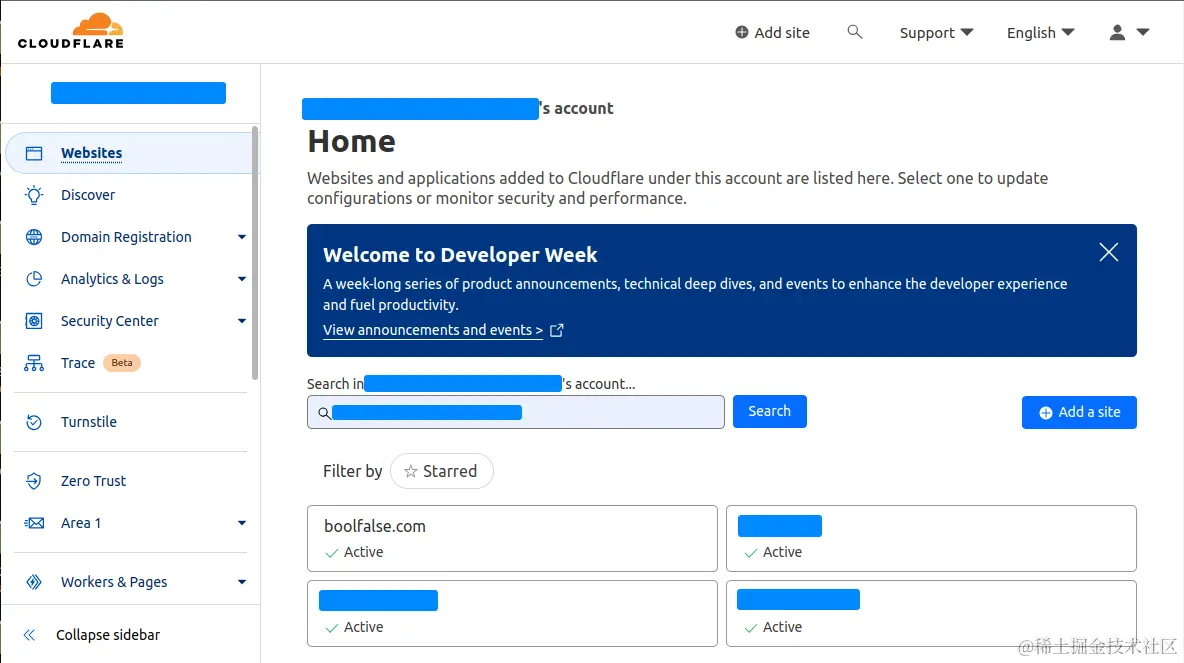1184x663 pixels.
Task: Click the Zero Trust icon
Action: pos(34,481)
